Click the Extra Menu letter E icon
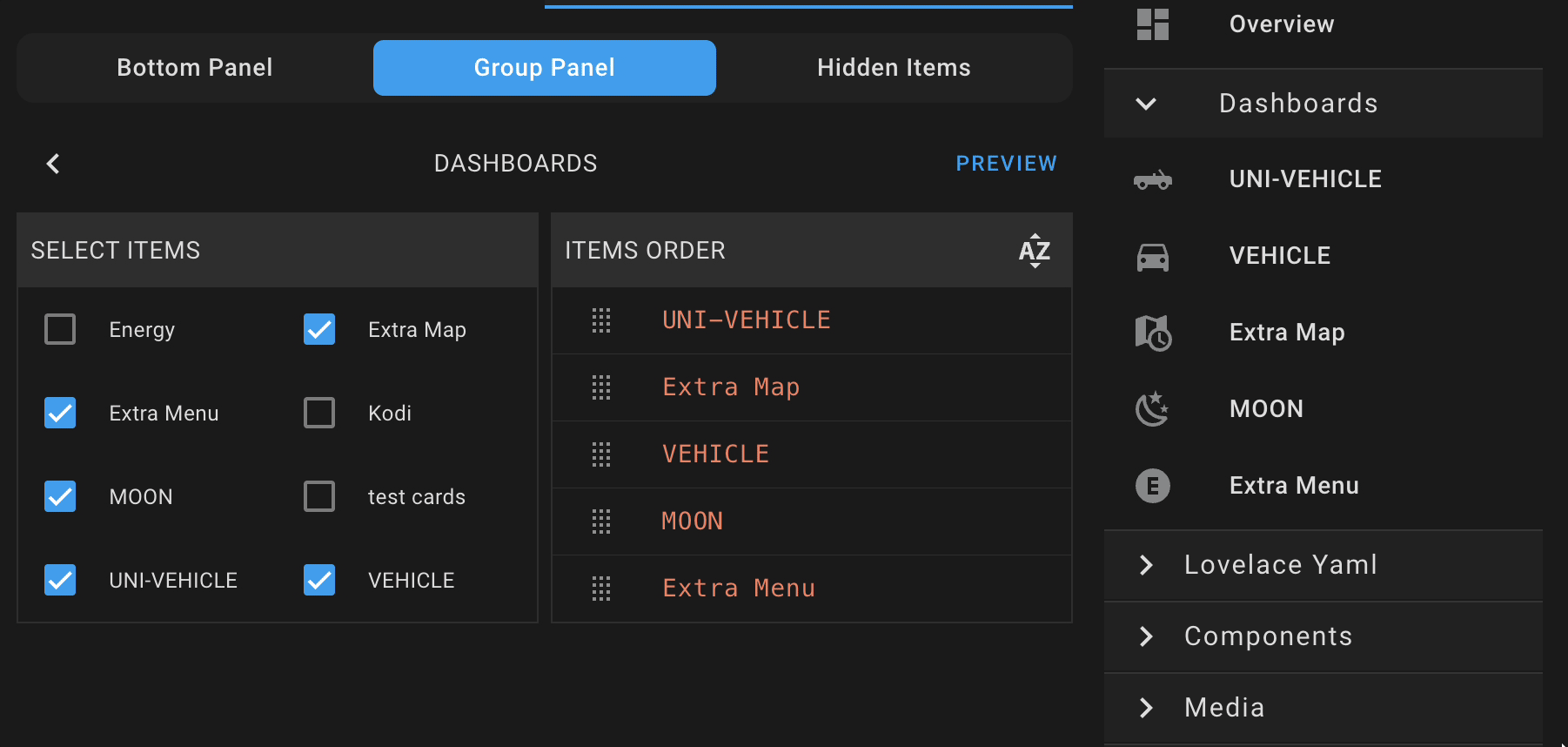This screenshot has height=747, width=1568. (x=1152, y=486)
